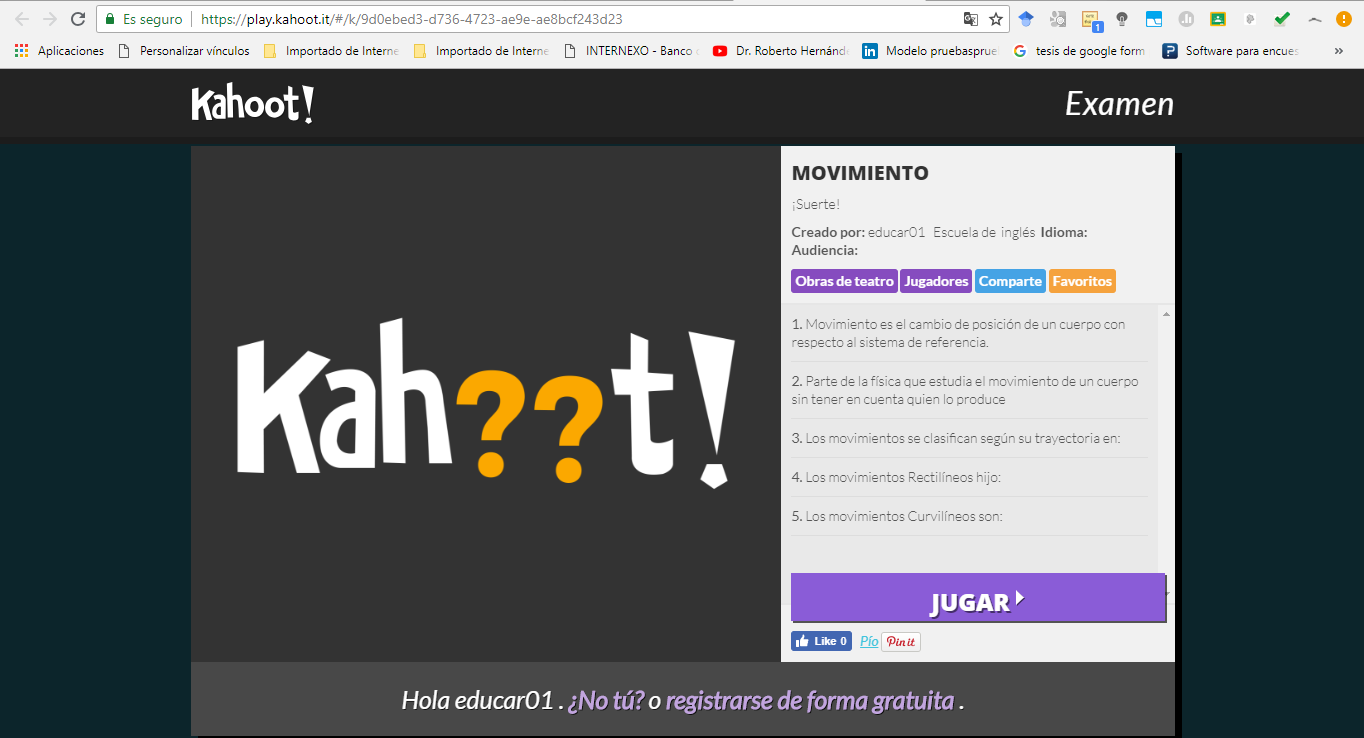Viewport: 1364px width, 738px height.
Task: Open the Obras de teatro tag
Action: pos(844,281)
